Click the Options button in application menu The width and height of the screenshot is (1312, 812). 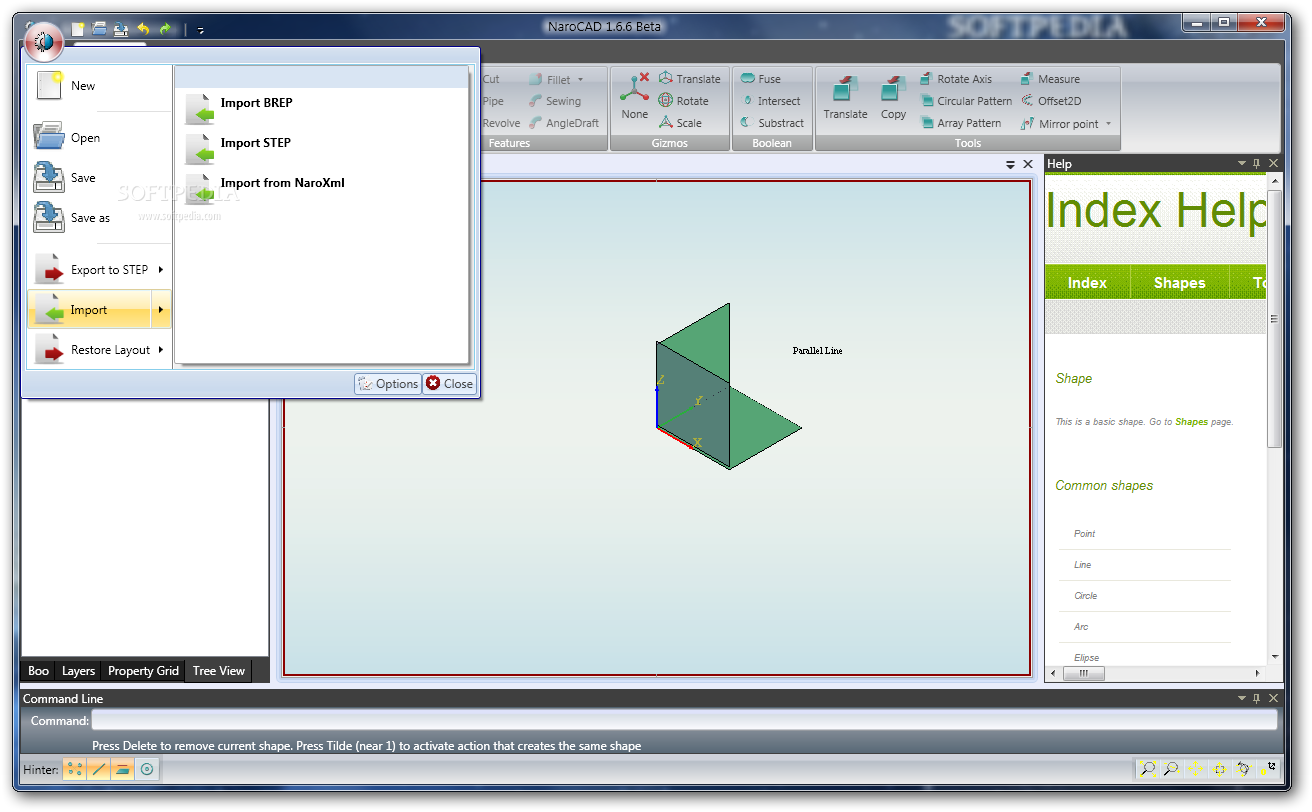(x=388, y=383)
